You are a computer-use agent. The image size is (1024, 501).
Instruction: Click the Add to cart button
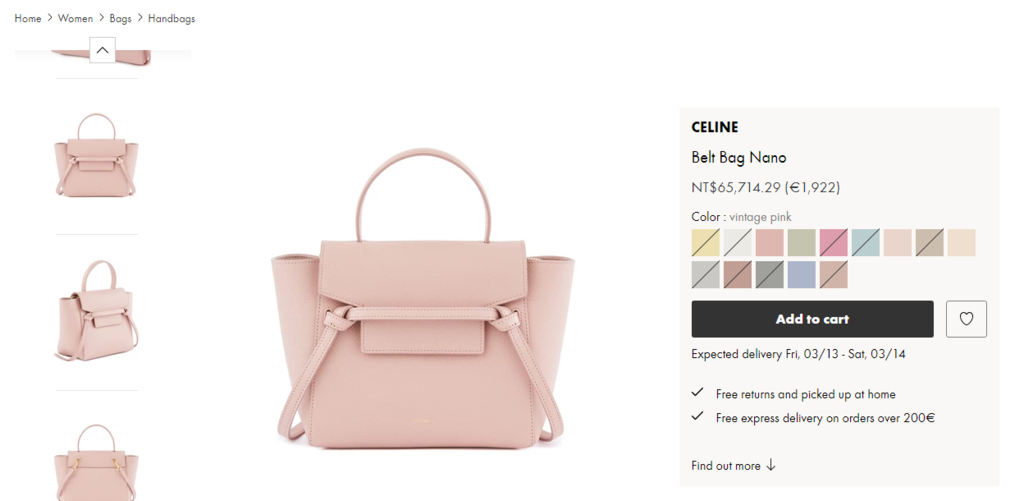pos(812,319)
